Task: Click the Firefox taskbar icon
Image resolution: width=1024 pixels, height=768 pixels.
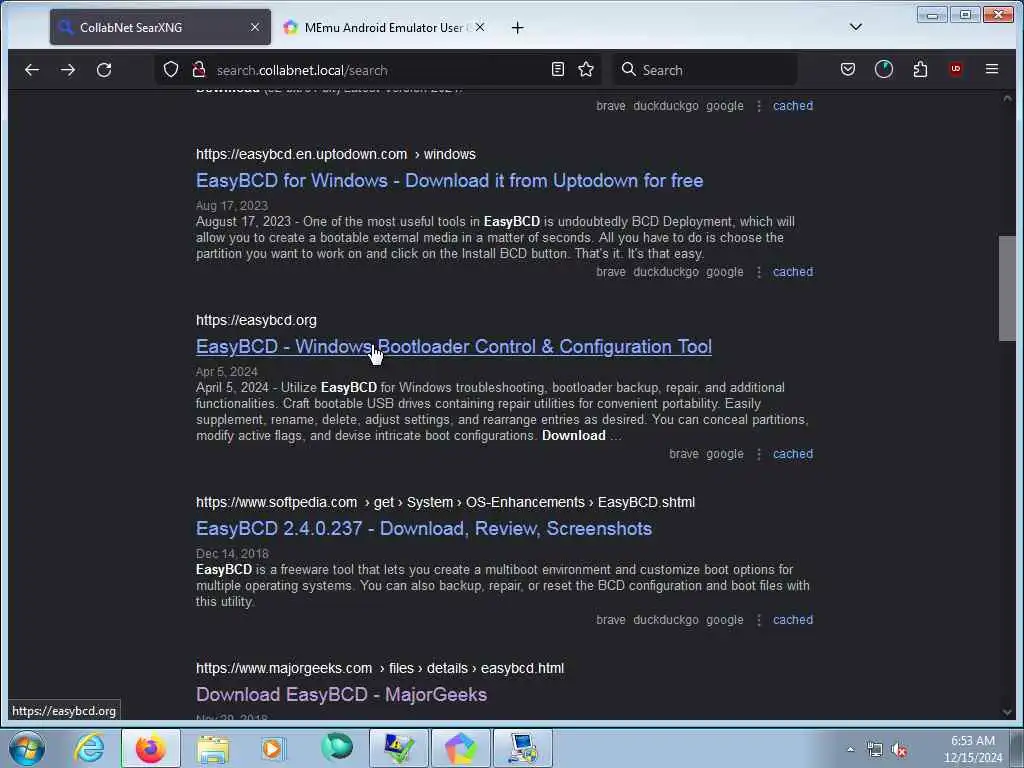Action: tap(150, 748)
